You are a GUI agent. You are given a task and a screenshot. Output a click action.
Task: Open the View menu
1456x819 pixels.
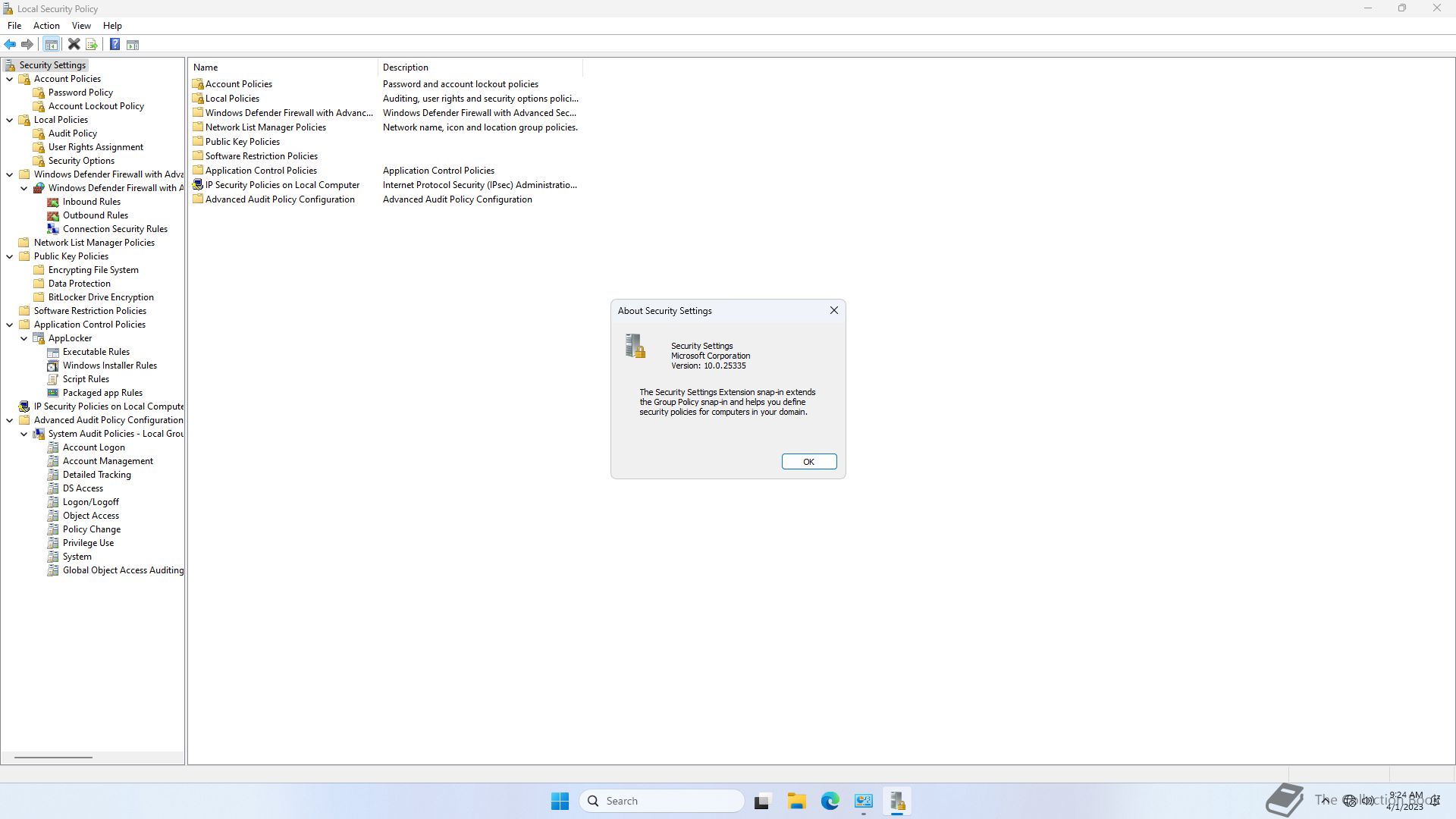(x=81, y=26)
